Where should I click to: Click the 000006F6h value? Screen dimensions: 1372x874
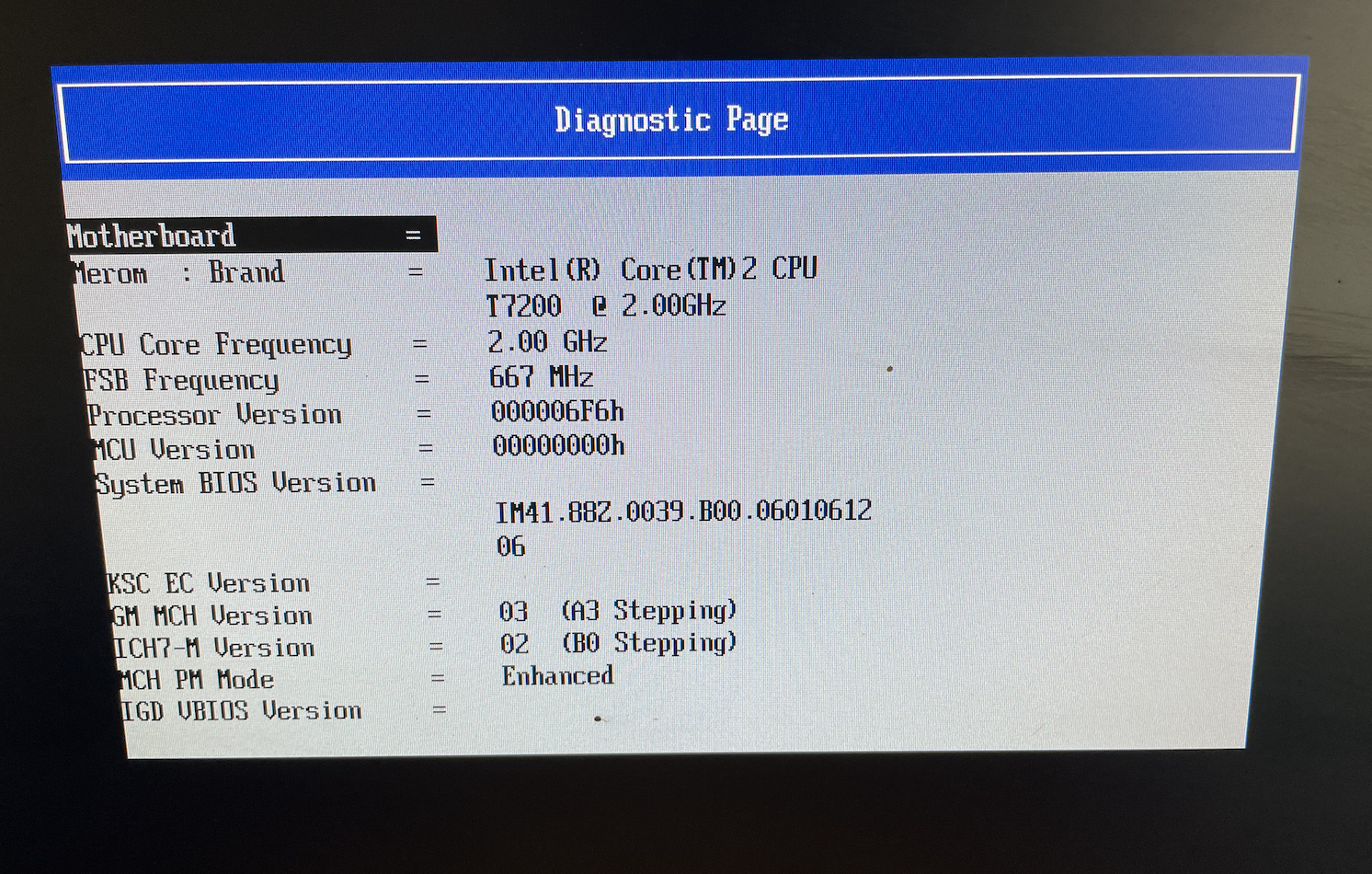point(557,411)
